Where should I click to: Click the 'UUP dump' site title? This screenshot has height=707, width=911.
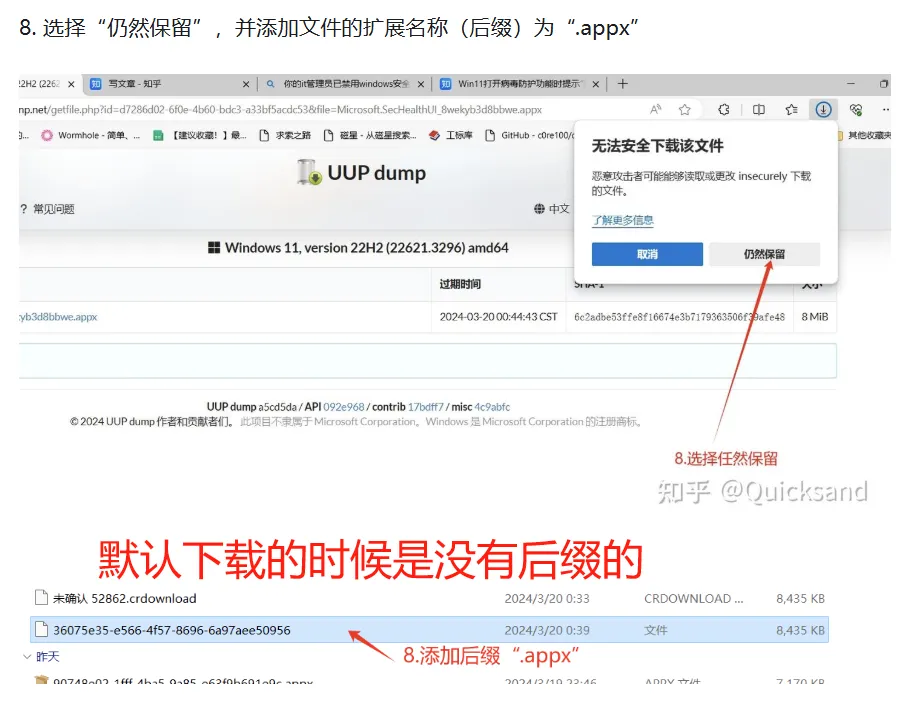pos(376,173)
